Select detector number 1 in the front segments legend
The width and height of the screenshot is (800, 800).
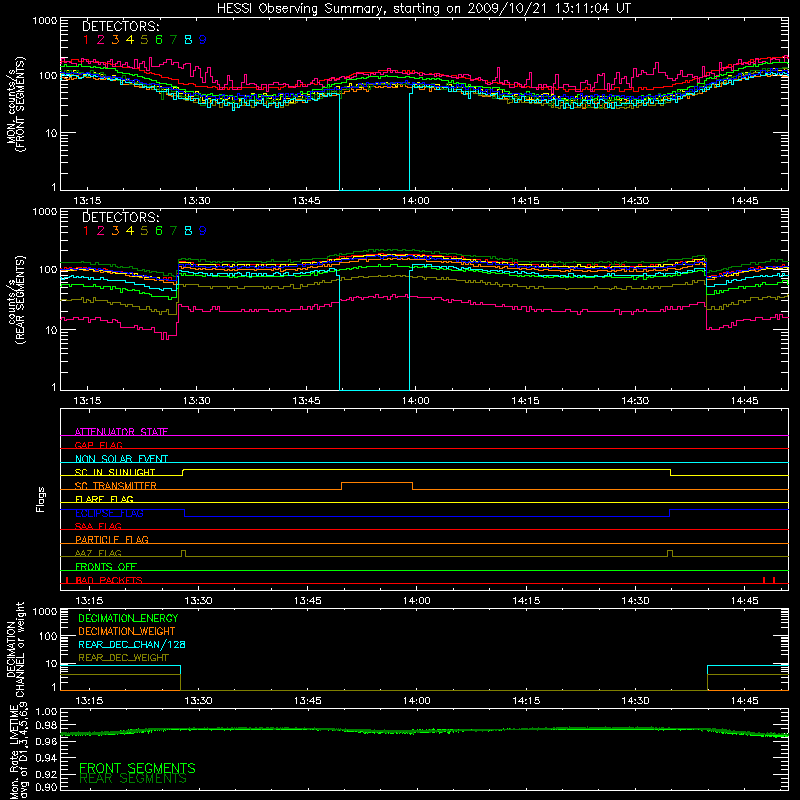[x=86, y=40]
